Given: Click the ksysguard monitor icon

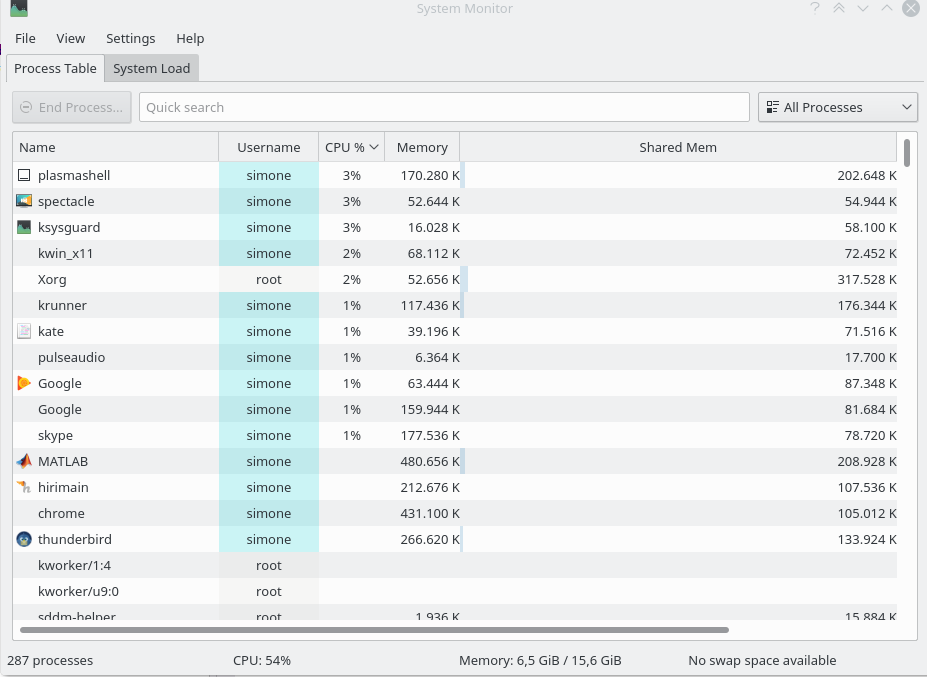Looking at the screenshot, I should pyautogui.click(x=24, y=227).
